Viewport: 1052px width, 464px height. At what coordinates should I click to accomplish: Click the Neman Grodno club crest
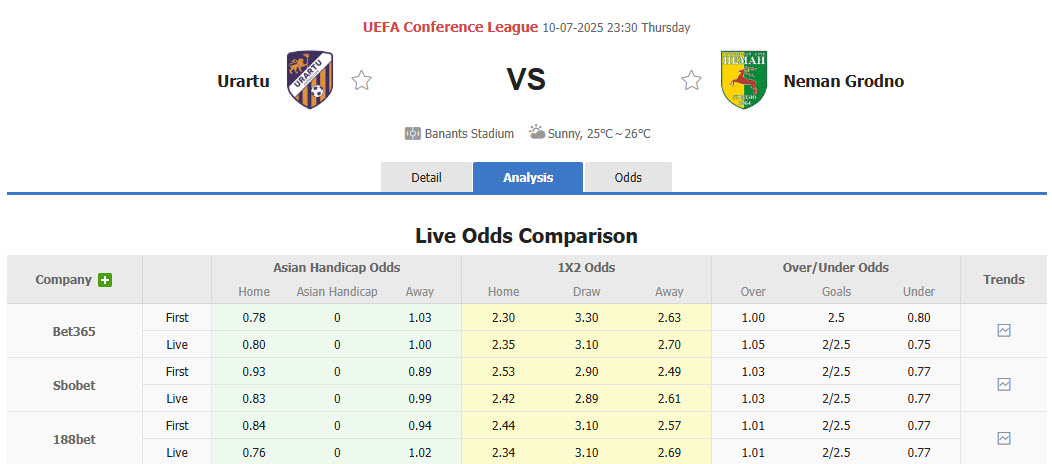coord(743,80)
